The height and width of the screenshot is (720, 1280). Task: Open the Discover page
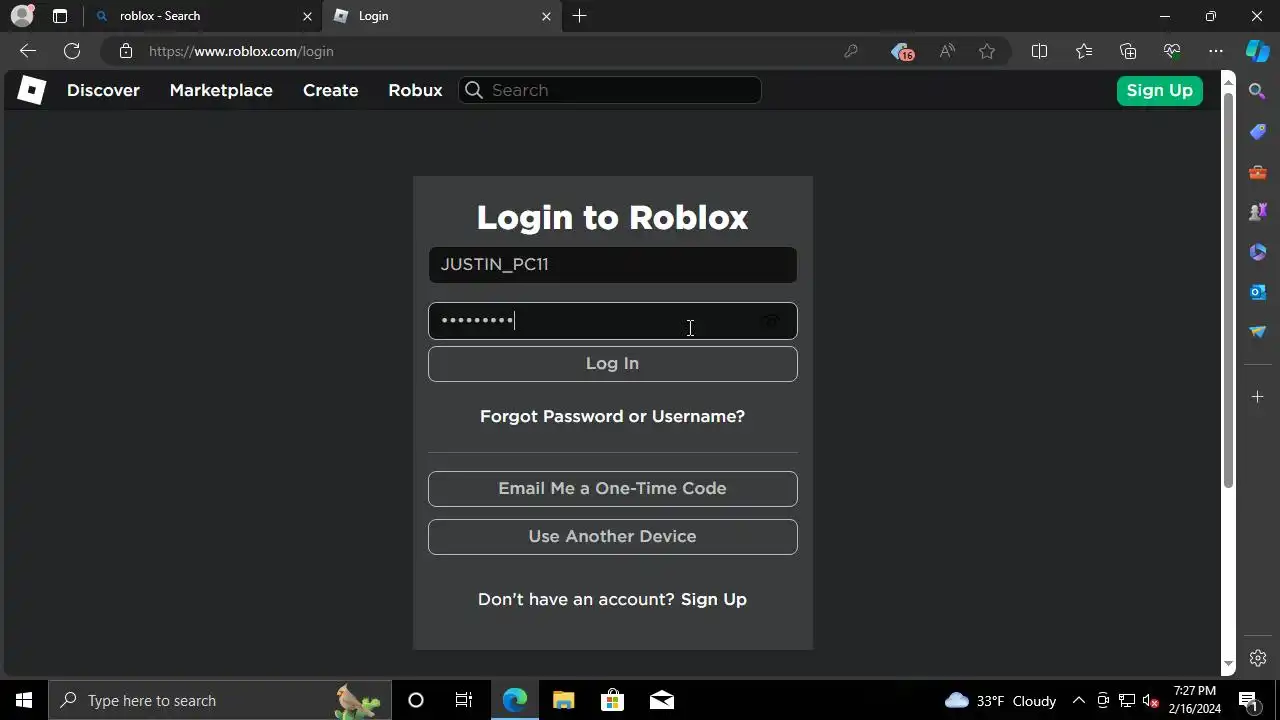(x=103, y=90)
